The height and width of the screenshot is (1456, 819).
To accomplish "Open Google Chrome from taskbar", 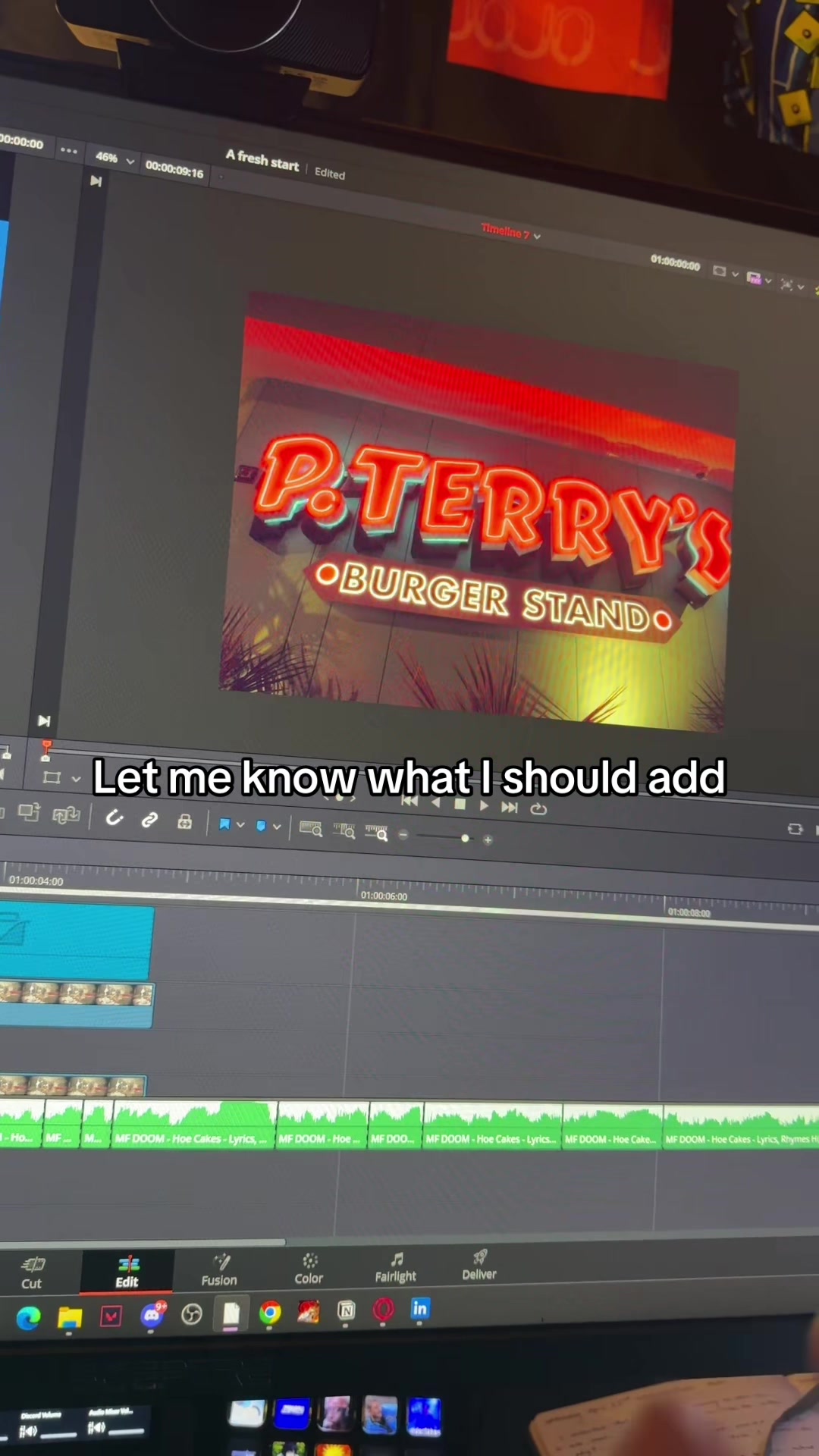I will [x=270, y=1312].
